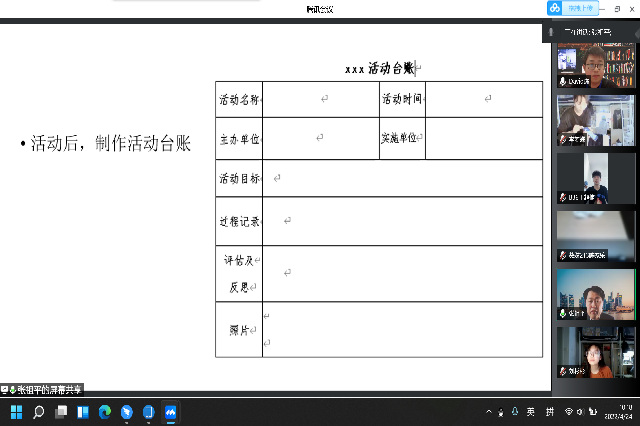Viewport: 640px width, 426px height.
Task: Open taskbar search magnifier
Action: [39, 412]
